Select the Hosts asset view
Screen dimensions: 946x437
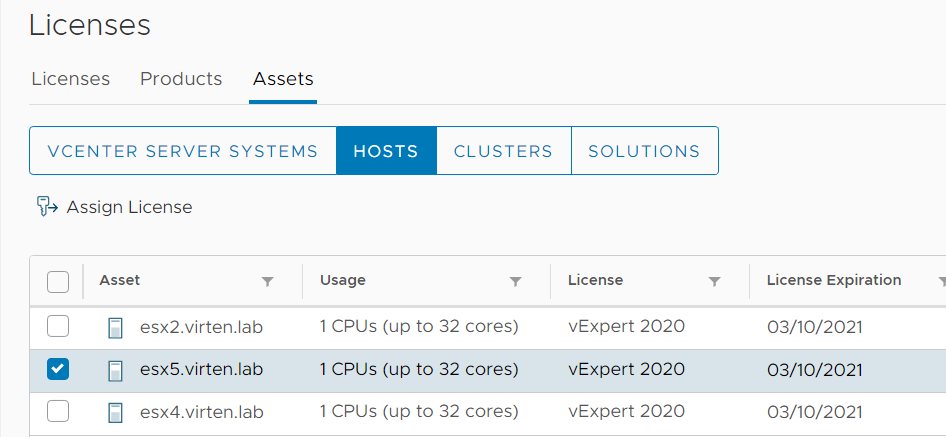click(x=386, y=150)
